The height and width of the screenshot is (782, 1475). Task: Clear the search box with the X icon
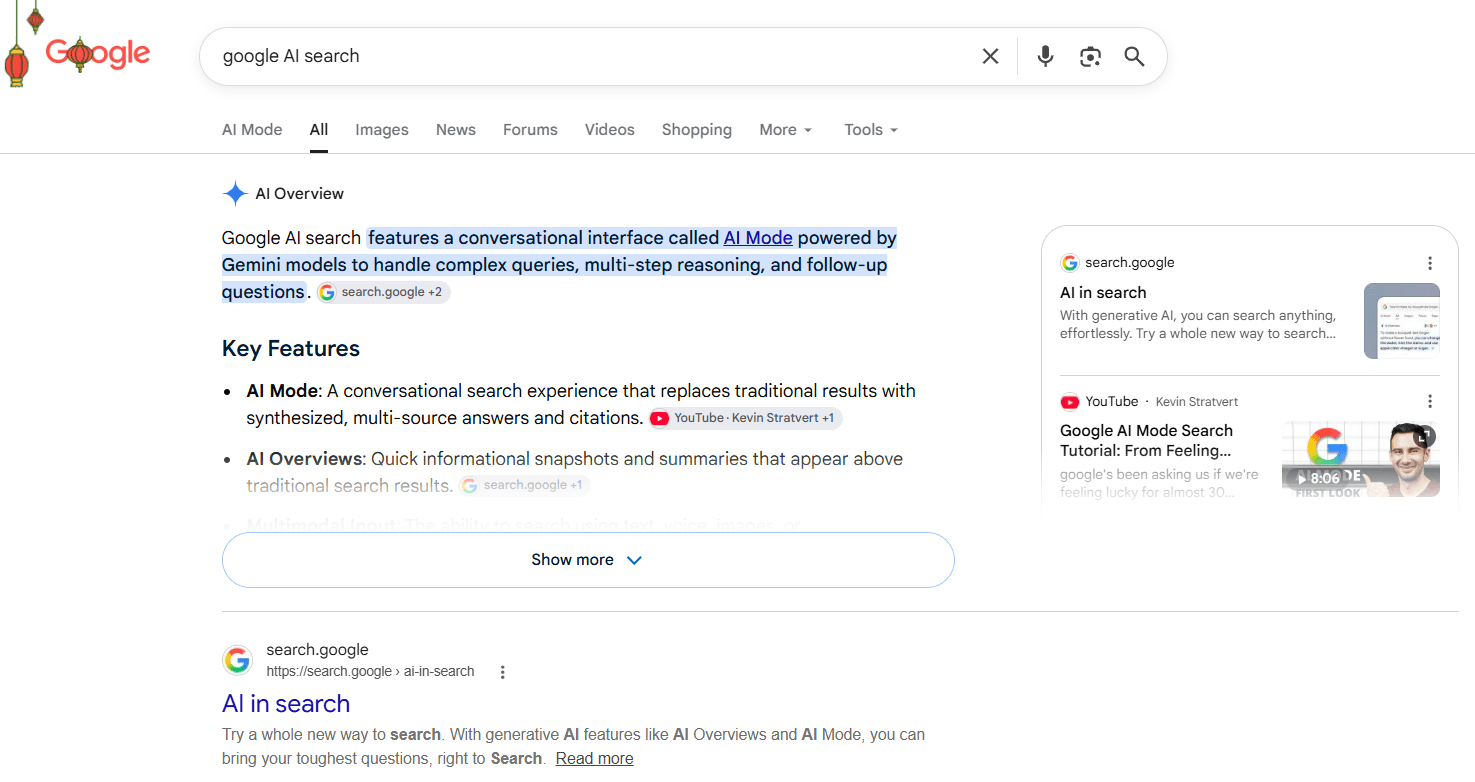(990, 56)
